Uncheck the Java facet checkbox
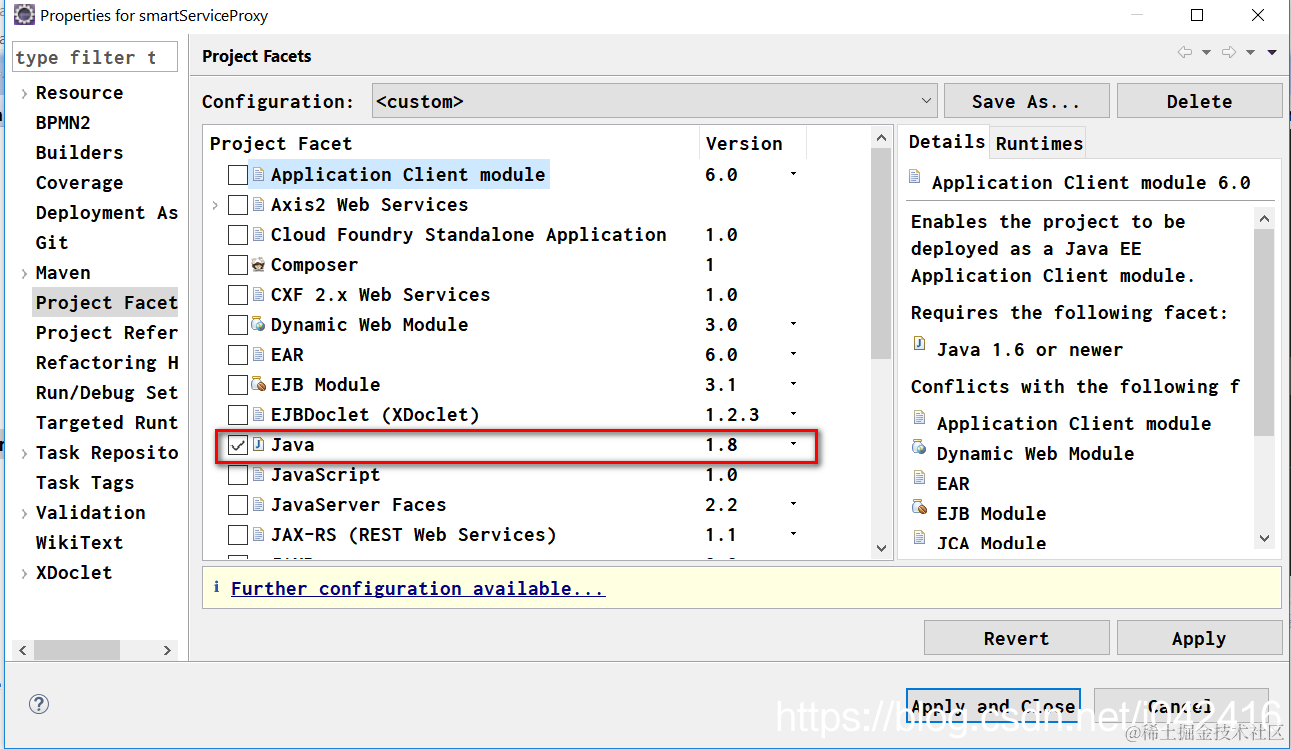This screenshot has width=1291, height=749. point(237,445)
